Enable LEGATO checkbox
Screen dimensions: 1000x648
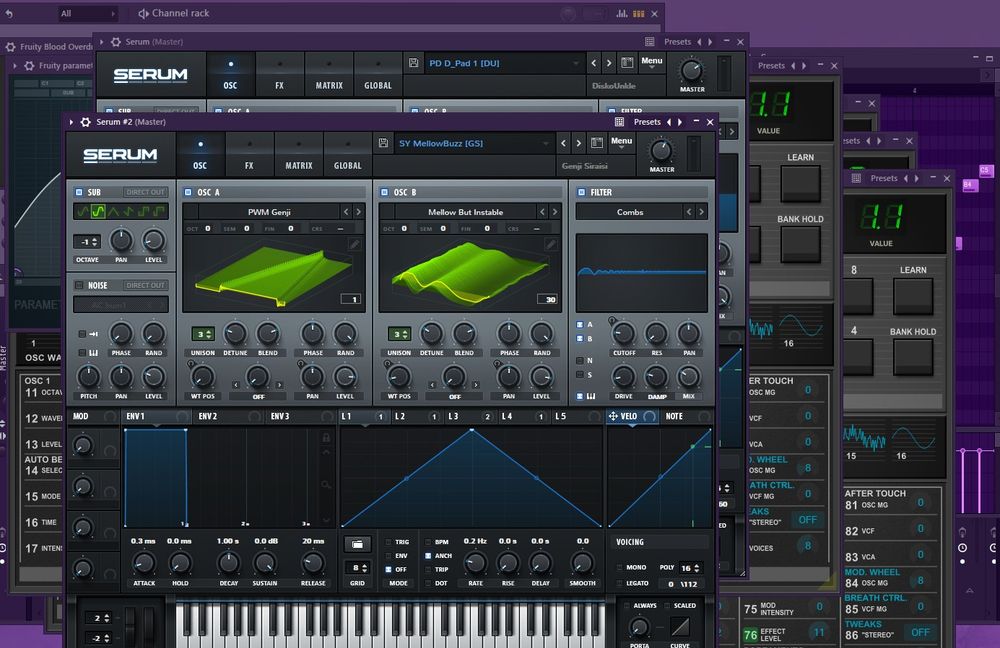point(619,583)
